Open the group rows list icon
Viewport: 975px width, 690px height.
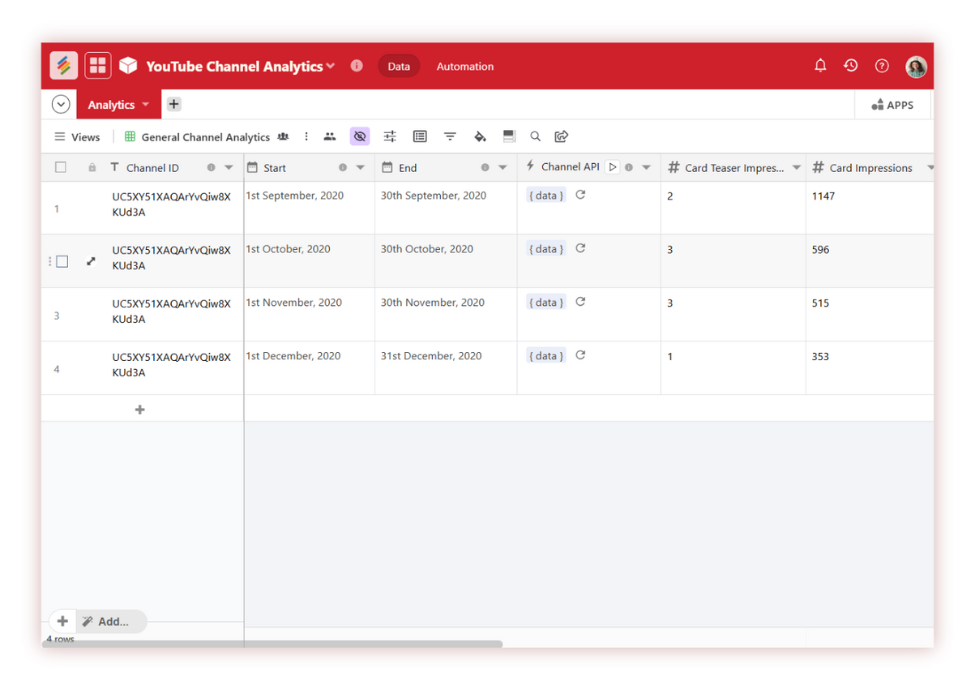[420, 136]
